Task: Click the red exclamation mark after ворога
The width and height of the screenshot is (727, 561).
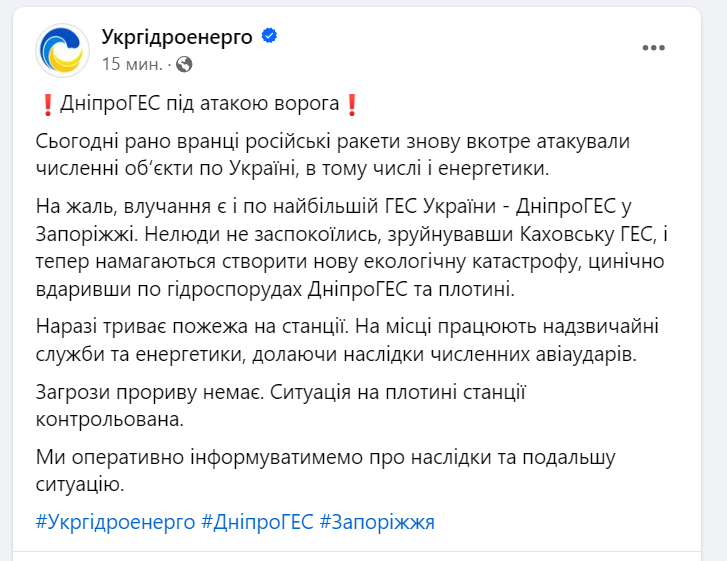Action: pos(350,104)
